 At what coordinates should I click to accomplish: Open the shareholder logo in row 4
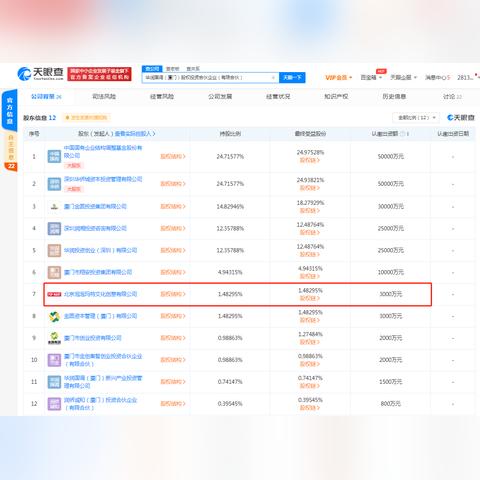pos(54,228)
